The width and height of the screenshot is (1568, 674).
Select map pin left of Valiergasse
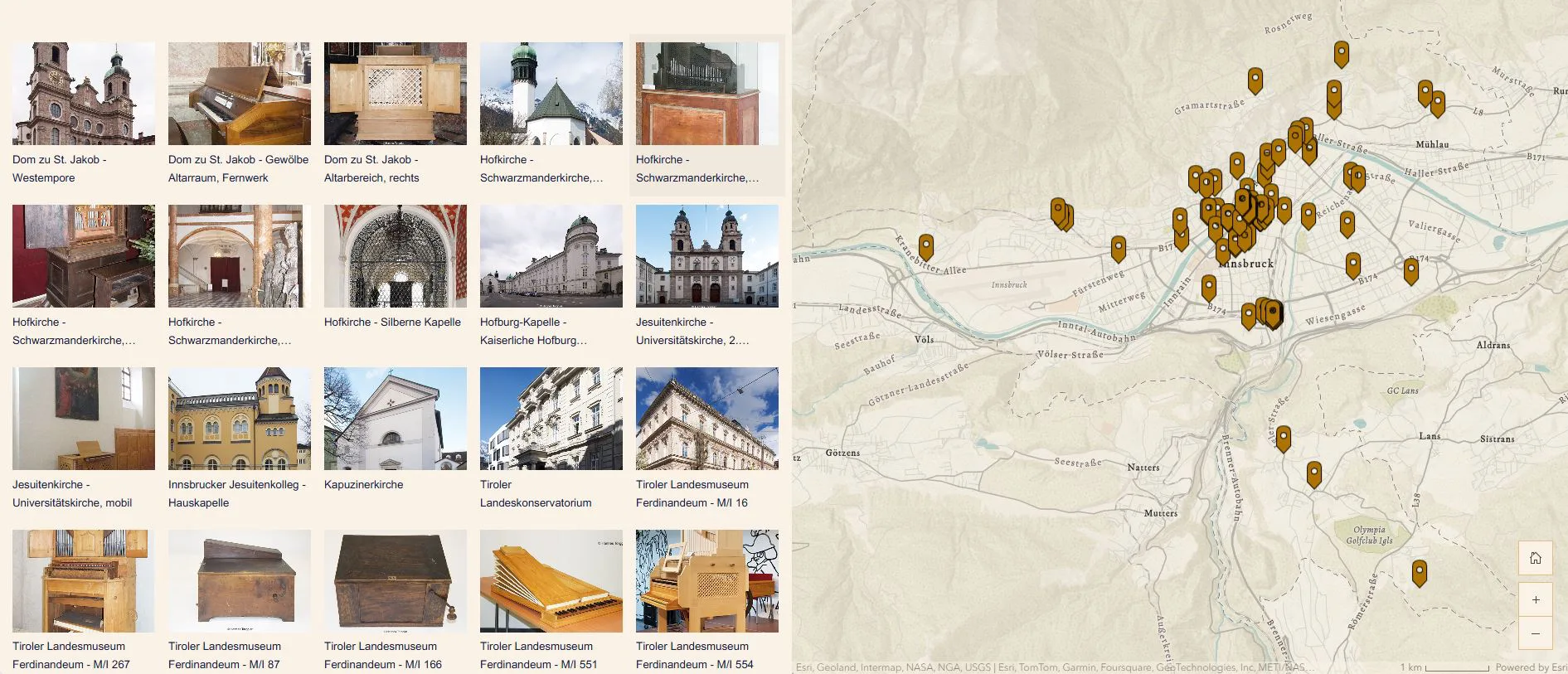click(x=1347, y=223)
